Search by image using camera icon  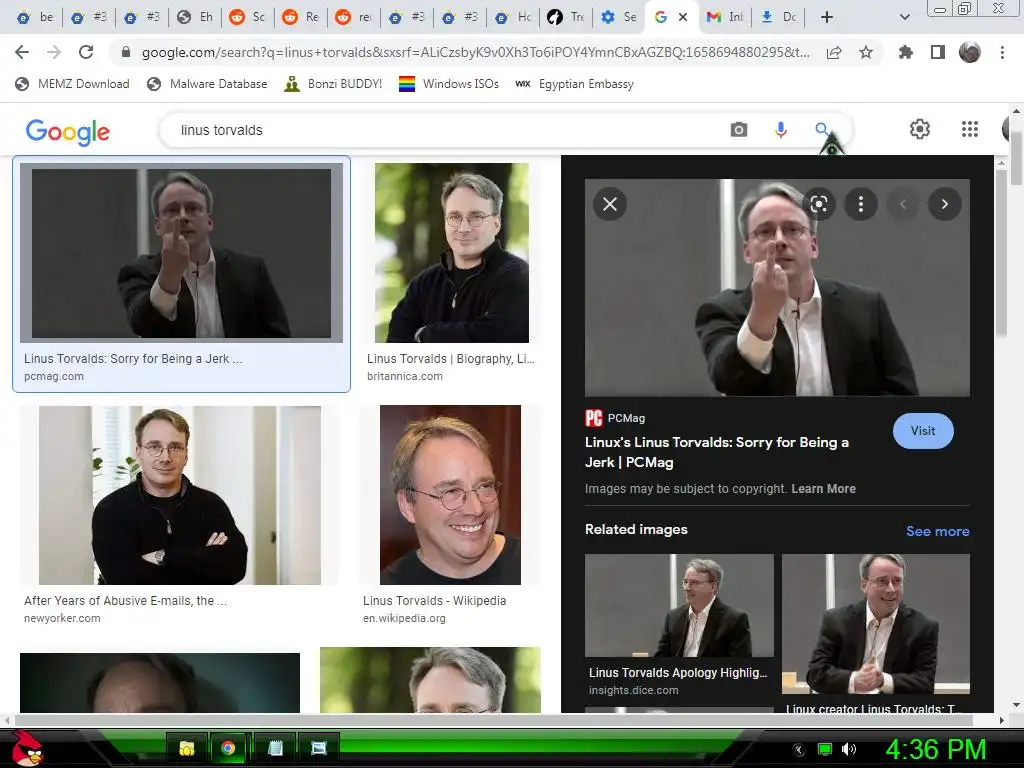(739, 130)
